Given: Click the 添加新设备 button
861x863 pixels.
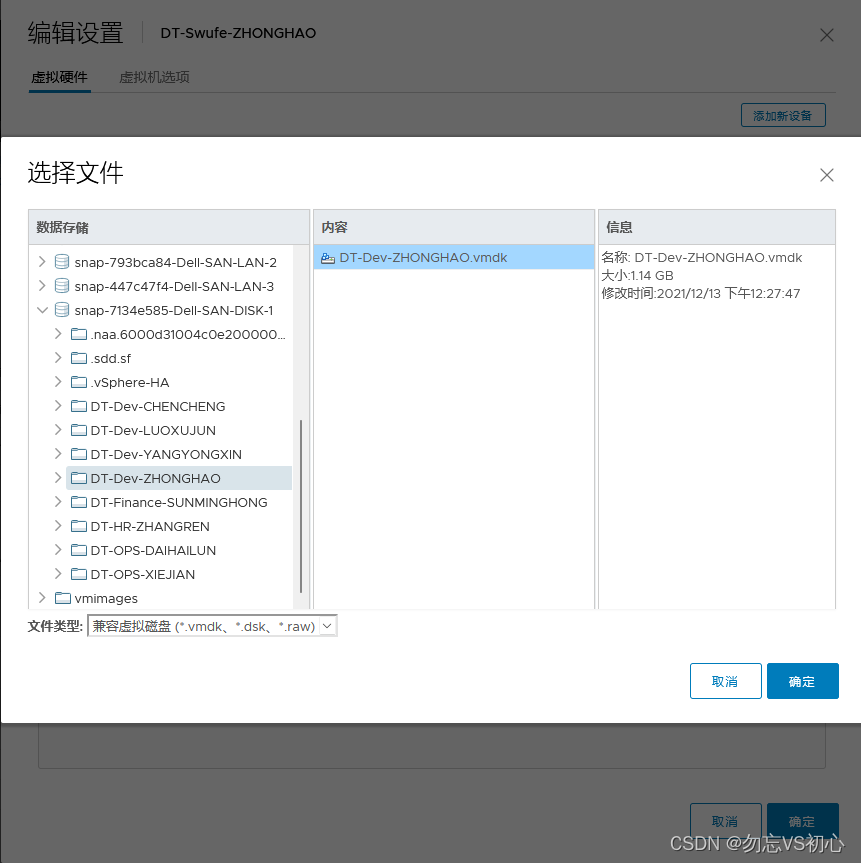Looking at the screenshot, I should 782,114.
